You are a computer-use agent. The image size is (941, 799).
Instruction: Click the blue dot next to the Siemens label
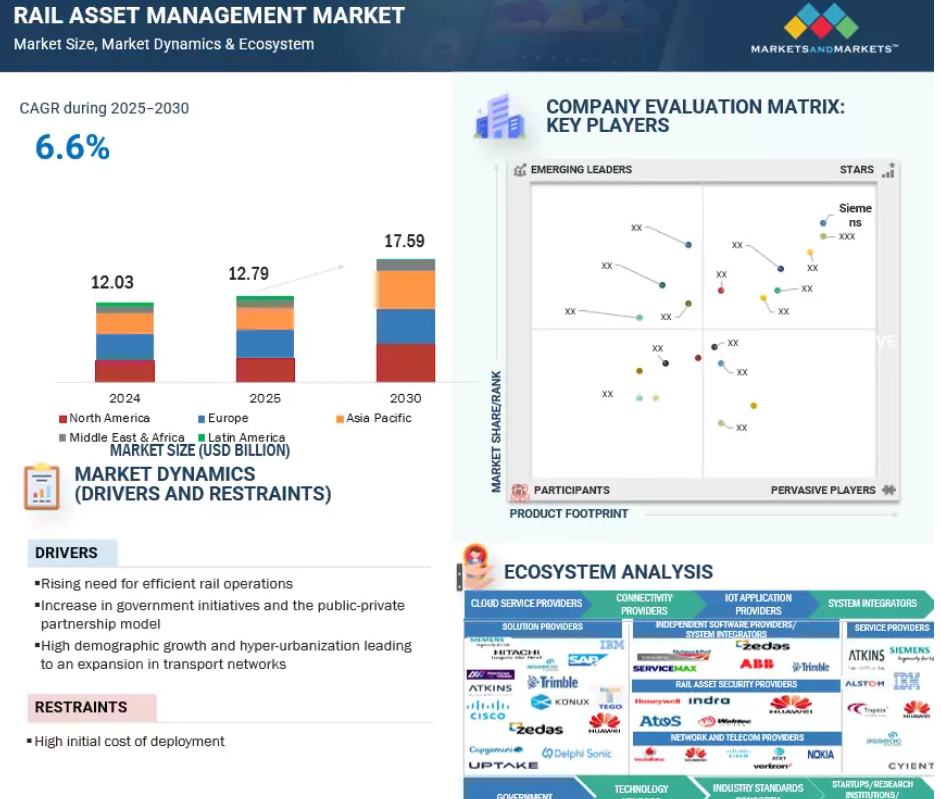point(823,223)
